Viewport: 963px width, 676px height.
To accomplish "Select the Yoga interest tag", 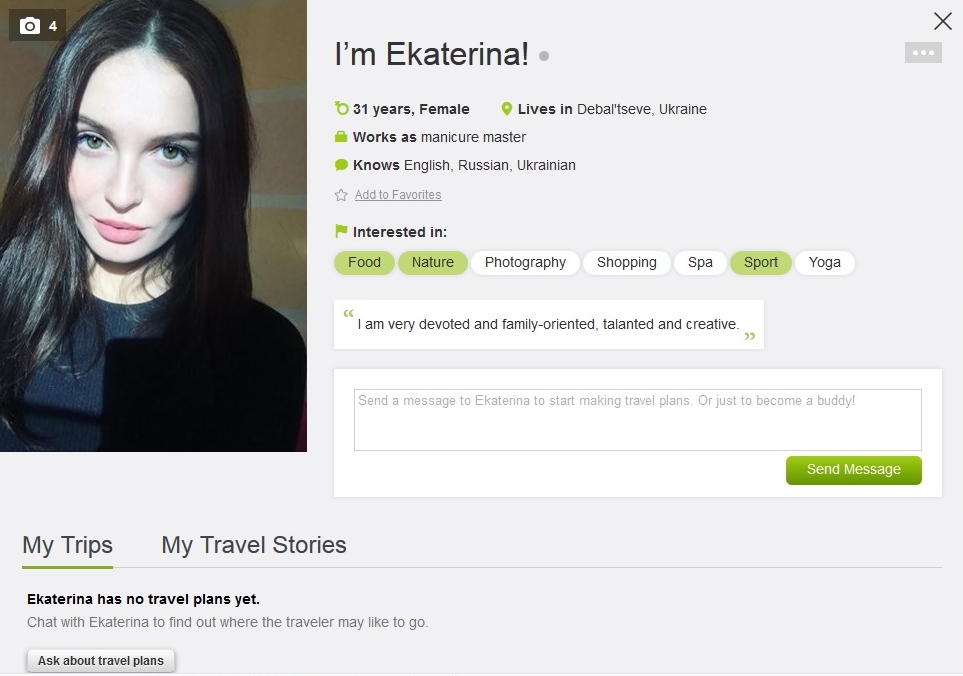I will [x=825, y=262].
